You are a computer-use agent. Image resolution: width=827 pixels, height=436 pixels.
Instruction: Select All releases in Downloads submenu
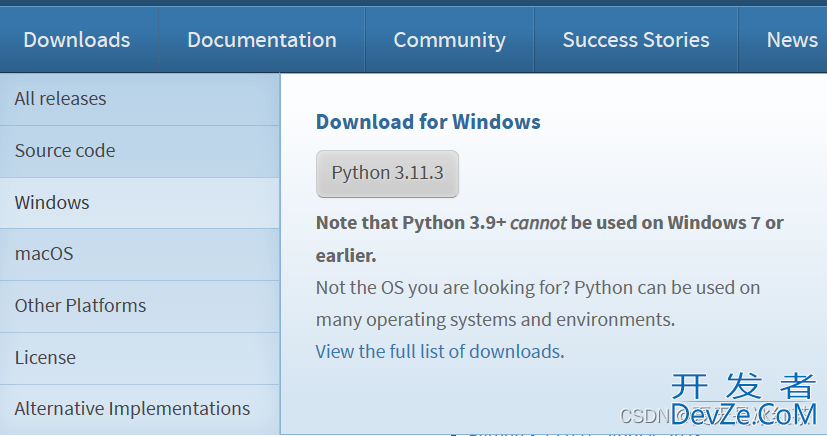pos(140,99)
